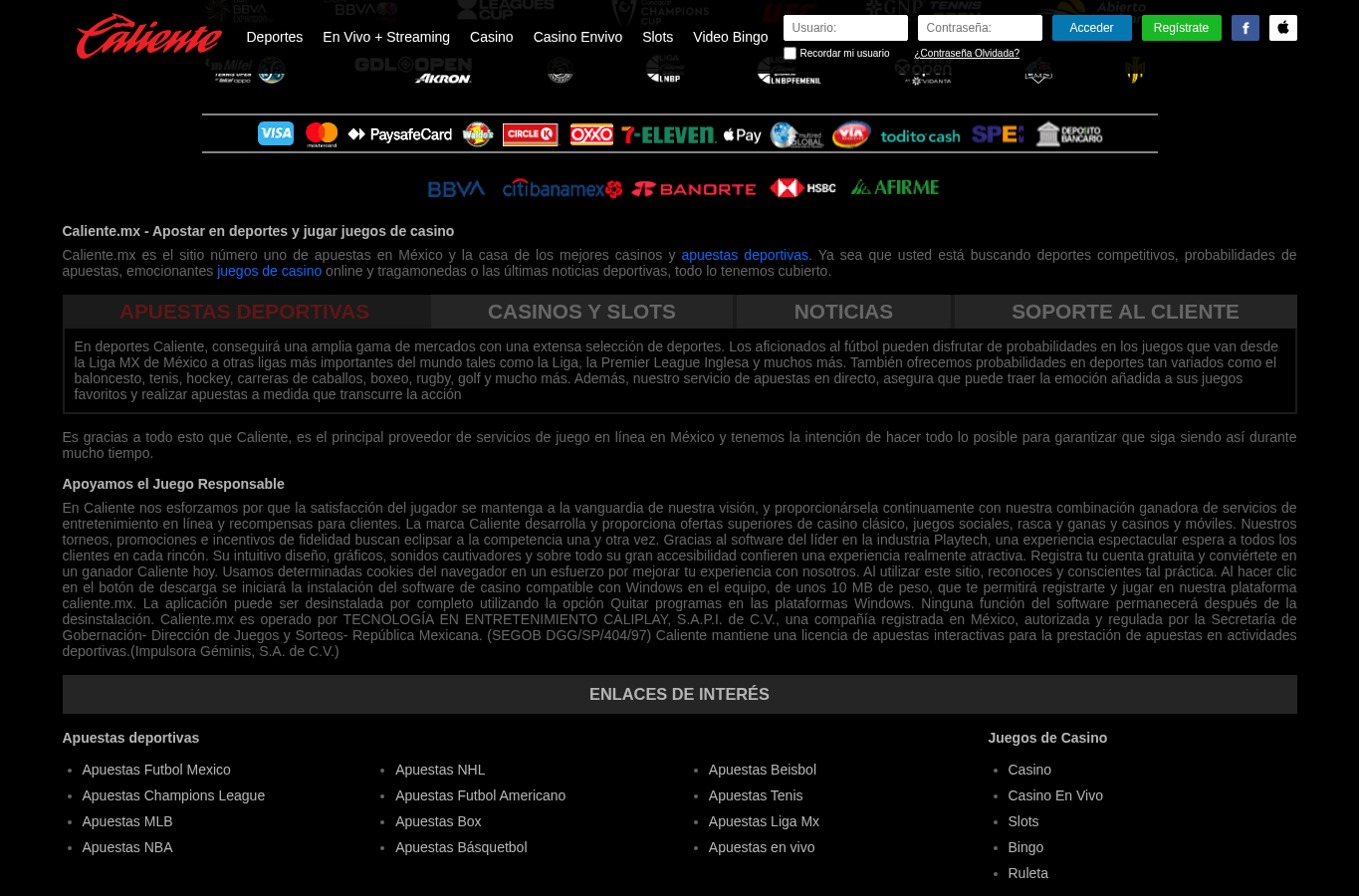
Task: Open En Vivo + Streaming menu
Action: pos(386,37)
